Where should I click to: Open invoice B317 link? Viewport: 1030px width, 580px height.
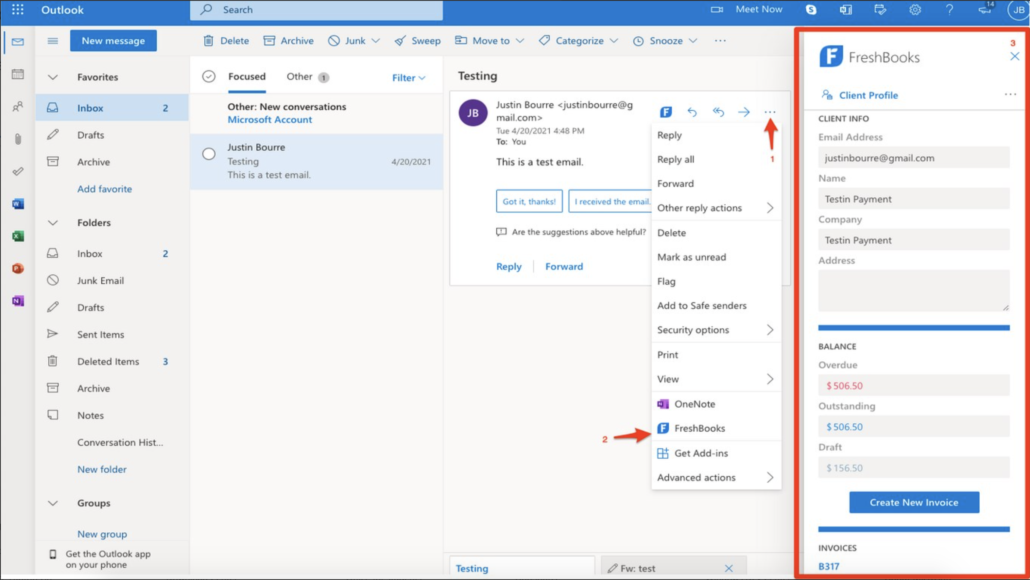point(828,566)
